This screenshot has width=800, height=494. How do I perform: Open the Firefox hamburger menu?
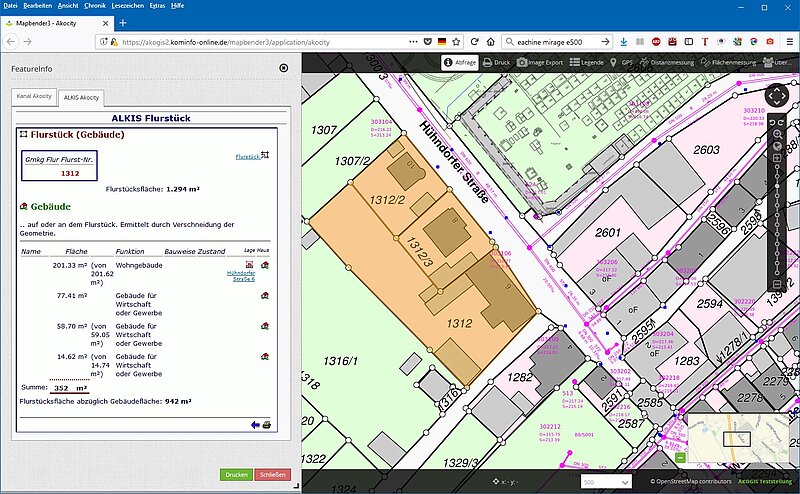[x=787, y=42]
